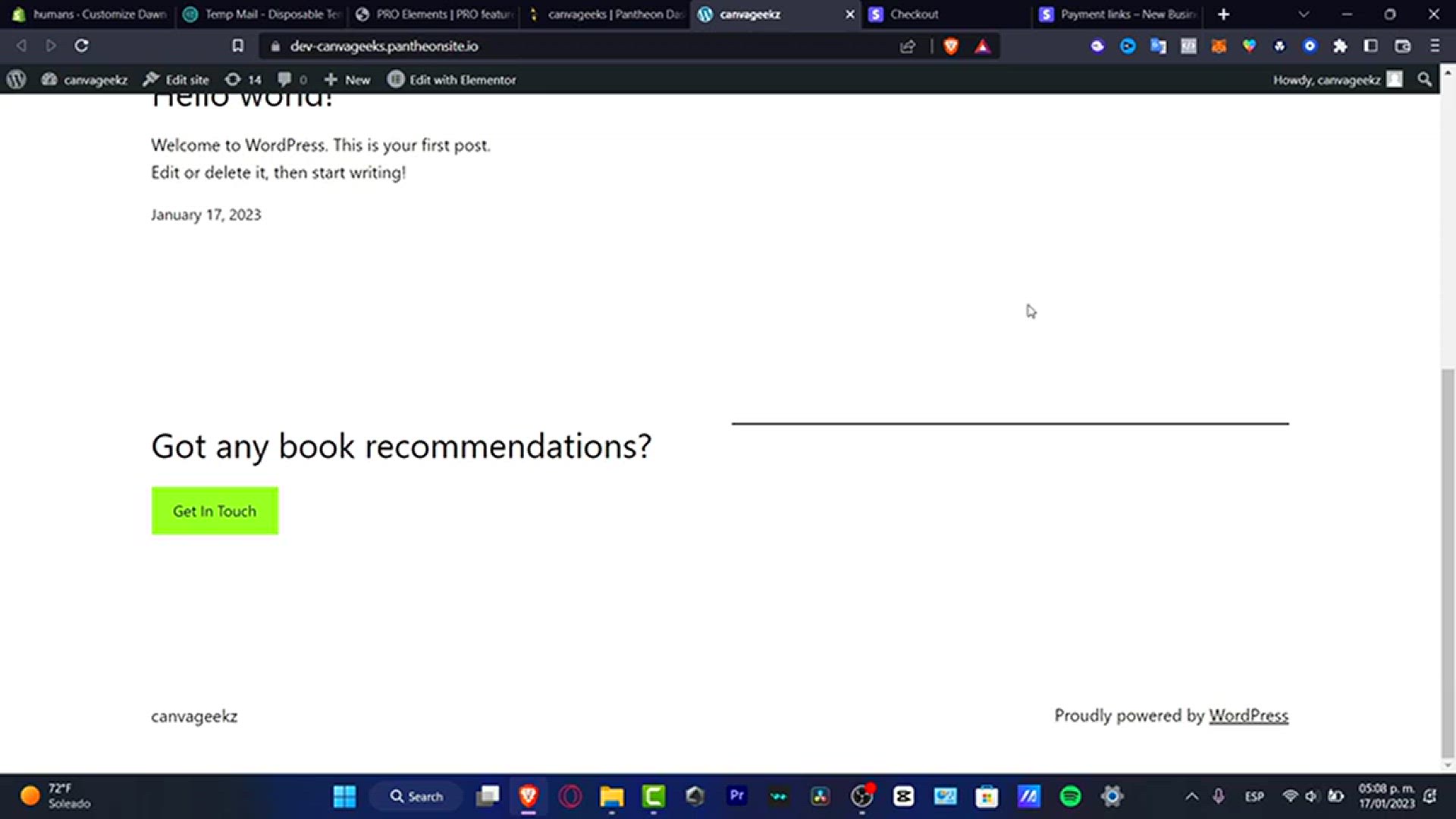Click the Get In Touch button

pyautogui.click(x=215, y=511)
